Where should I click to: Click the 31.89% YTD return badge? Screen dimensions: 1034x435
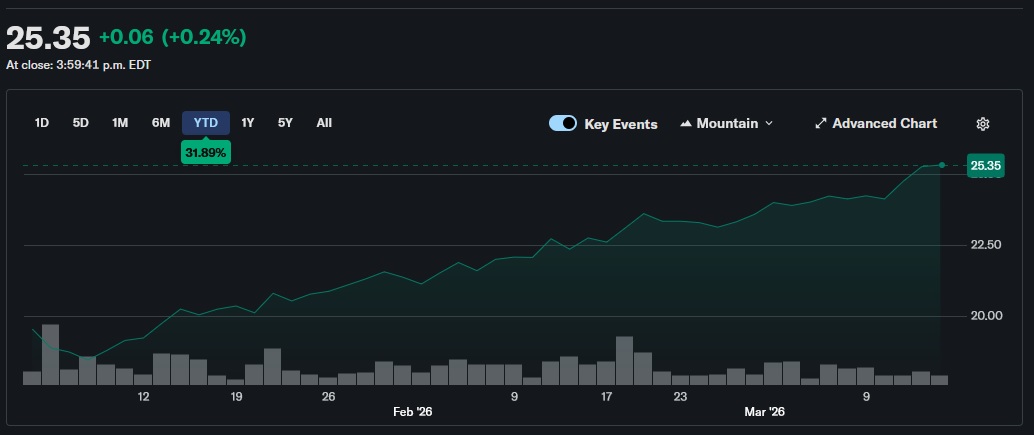(206, 153)
